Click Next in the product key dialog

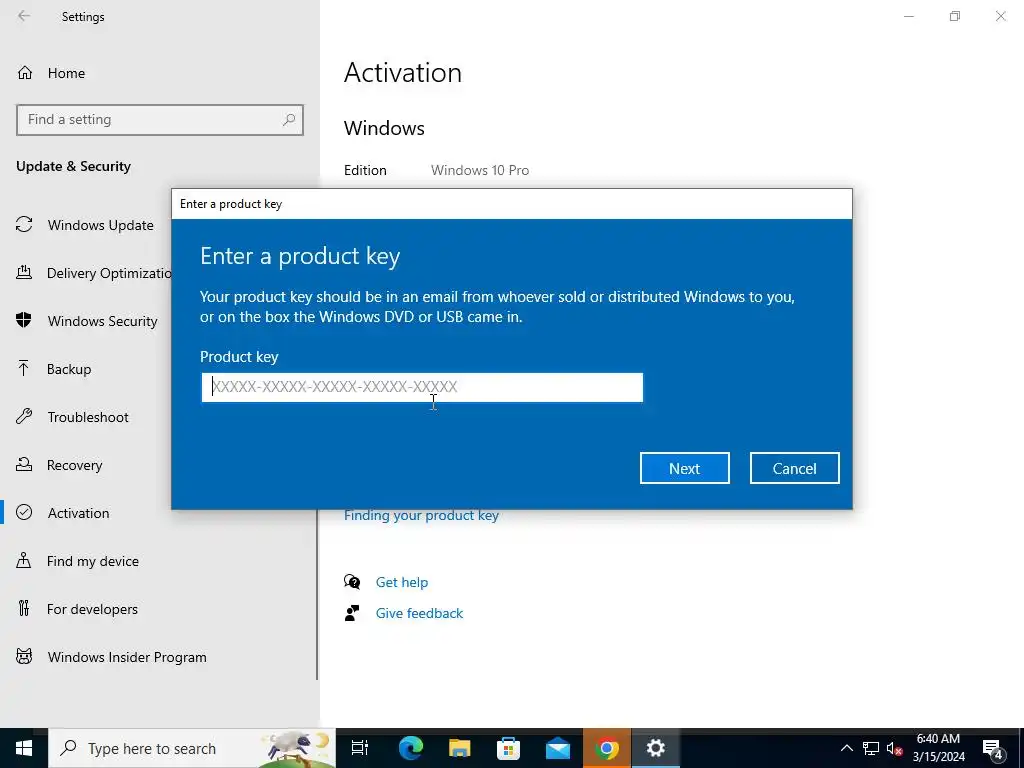click(684, 468)
